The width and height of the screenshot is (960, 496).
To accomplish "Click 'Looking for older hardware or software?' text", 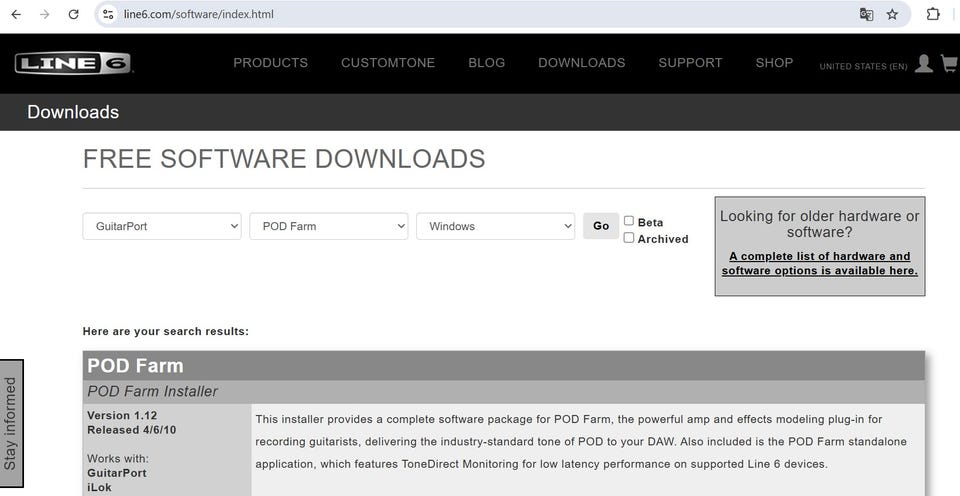I will (819, 224).
